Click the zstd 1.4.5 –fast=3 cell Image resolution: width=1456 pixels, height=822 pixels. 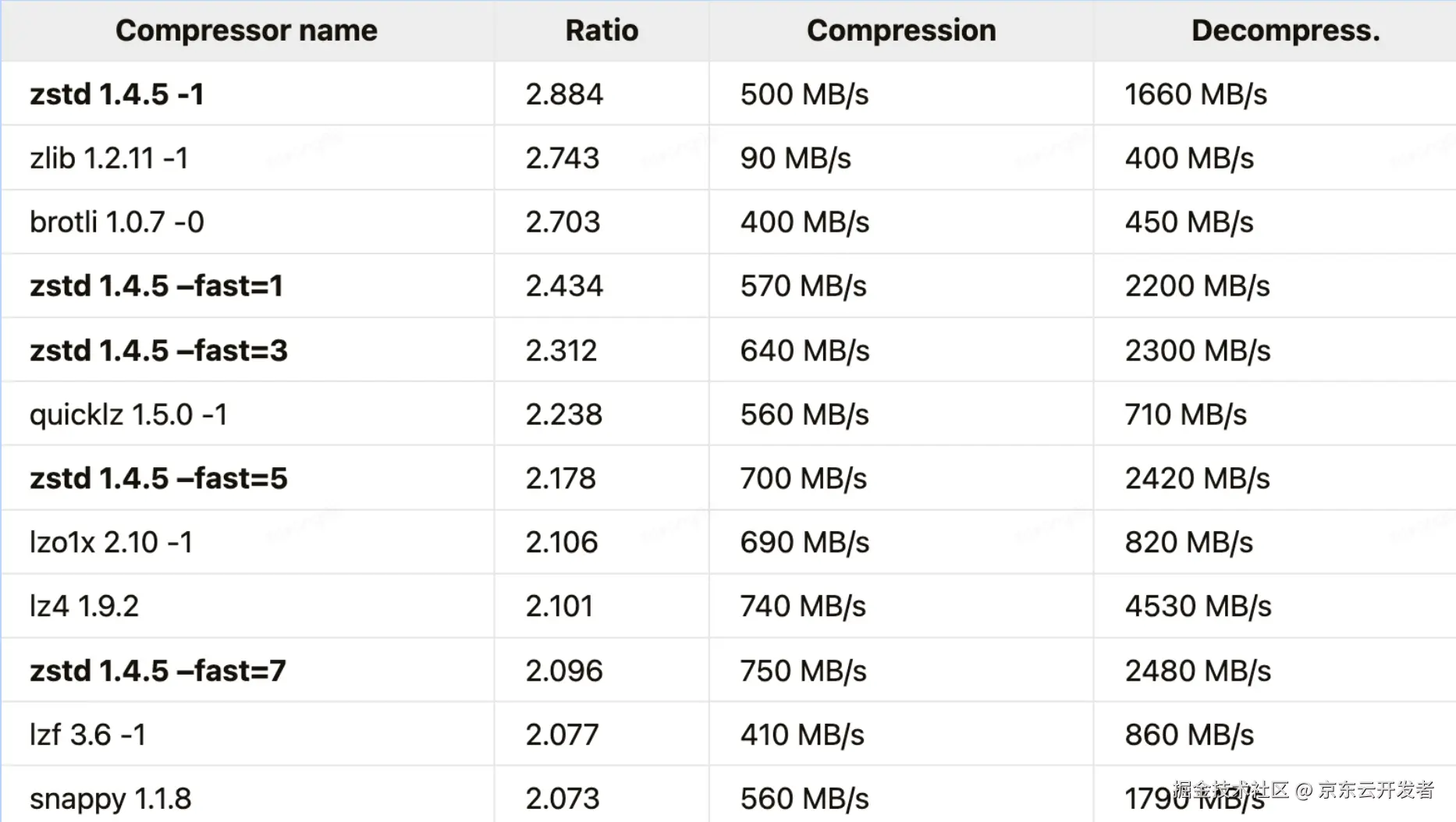(158, 351)
